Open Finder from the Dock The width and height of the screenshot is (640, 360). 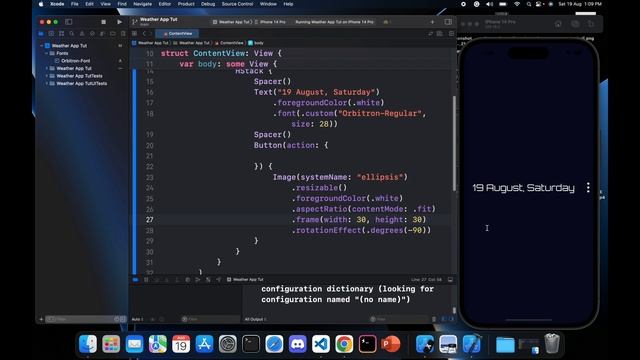point(88,344)
